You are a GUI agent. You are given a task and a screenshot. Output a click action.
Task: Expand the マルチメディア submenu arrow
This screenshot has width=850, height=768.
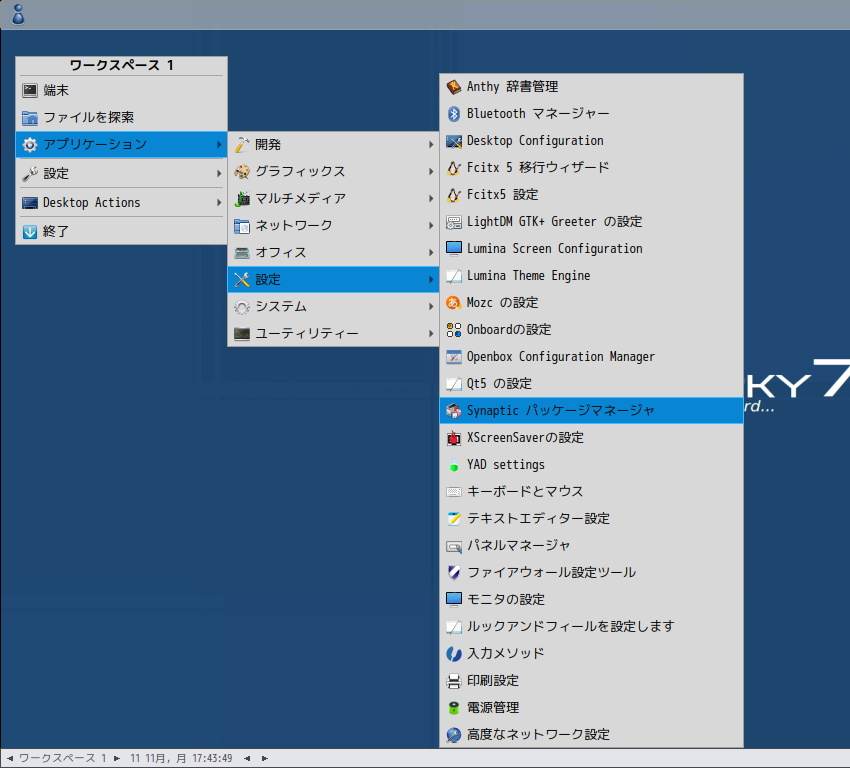click(x=431, y=198)
